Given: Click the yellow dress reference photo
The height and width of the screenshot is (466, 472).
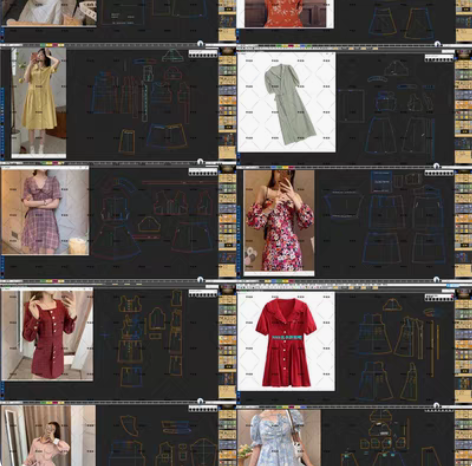Looking at the screenshot, I should 39,103.
